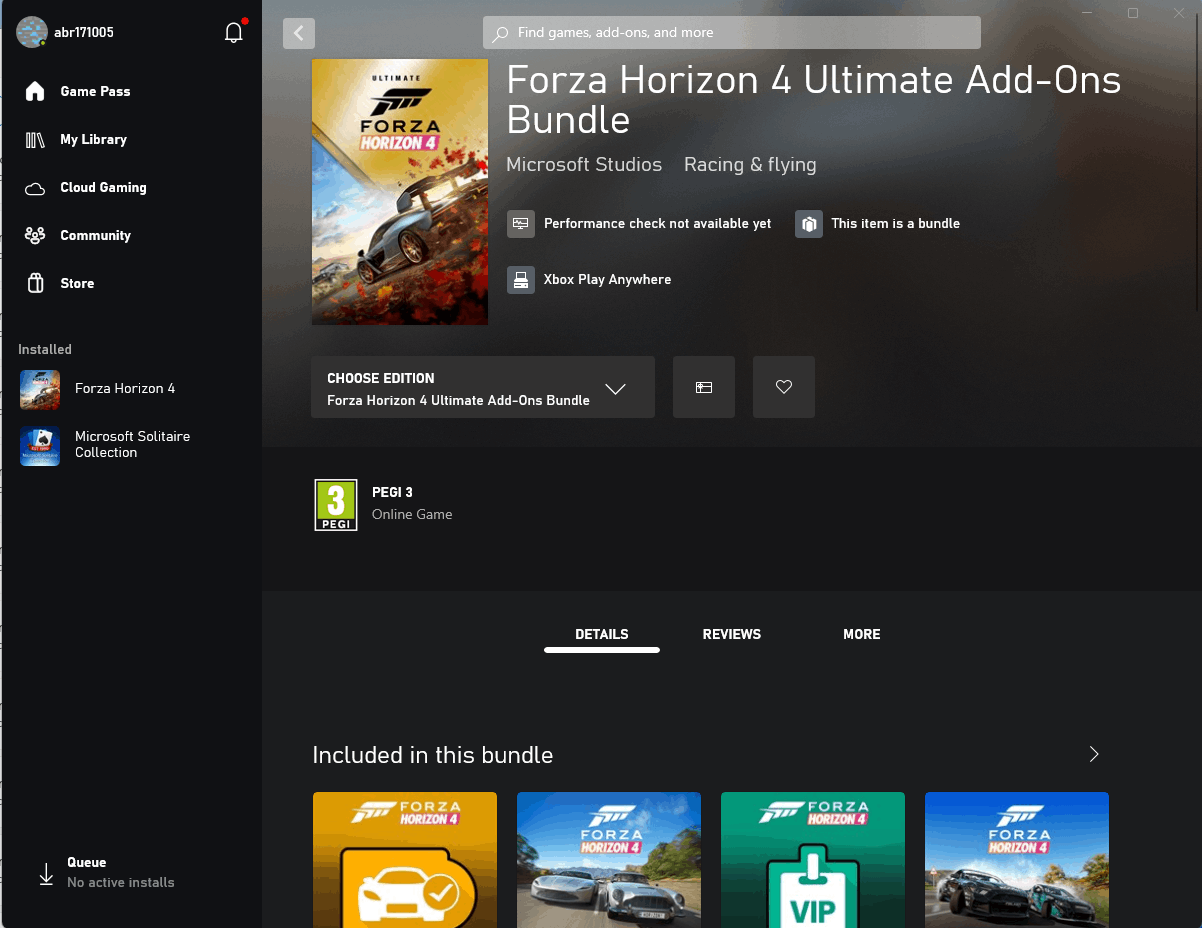Open the VIP bundle tile

click(813, 860)
